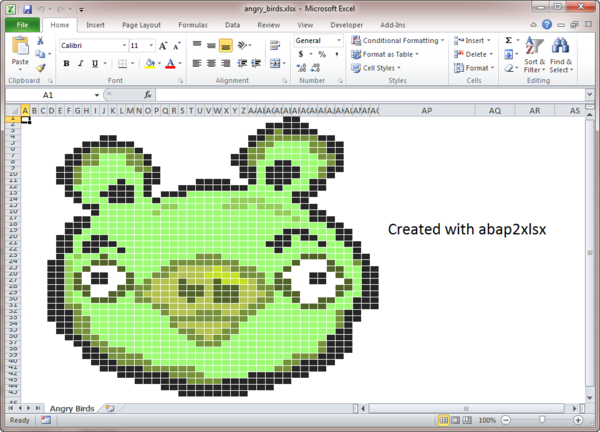Insert a new worksheet tab icon
The height and width of the screenshot is (432, 600).
click(110, 408)
